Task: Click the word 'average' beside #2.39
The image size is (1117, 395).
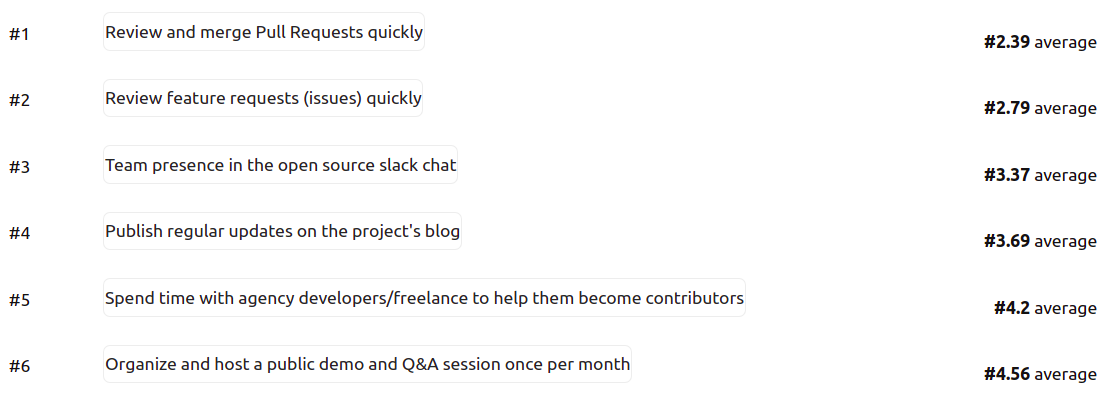Action: pos(1066,43)
